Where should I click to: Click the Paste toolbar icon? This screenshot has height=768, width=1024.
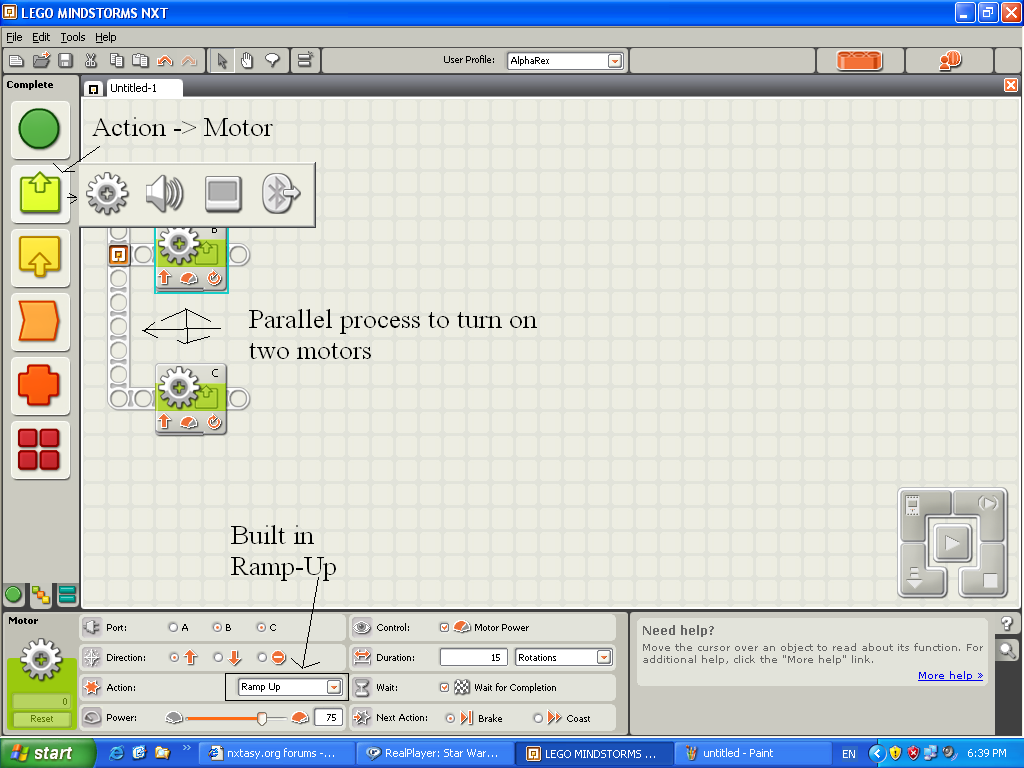pyautogui.click(x=140, y=61)
